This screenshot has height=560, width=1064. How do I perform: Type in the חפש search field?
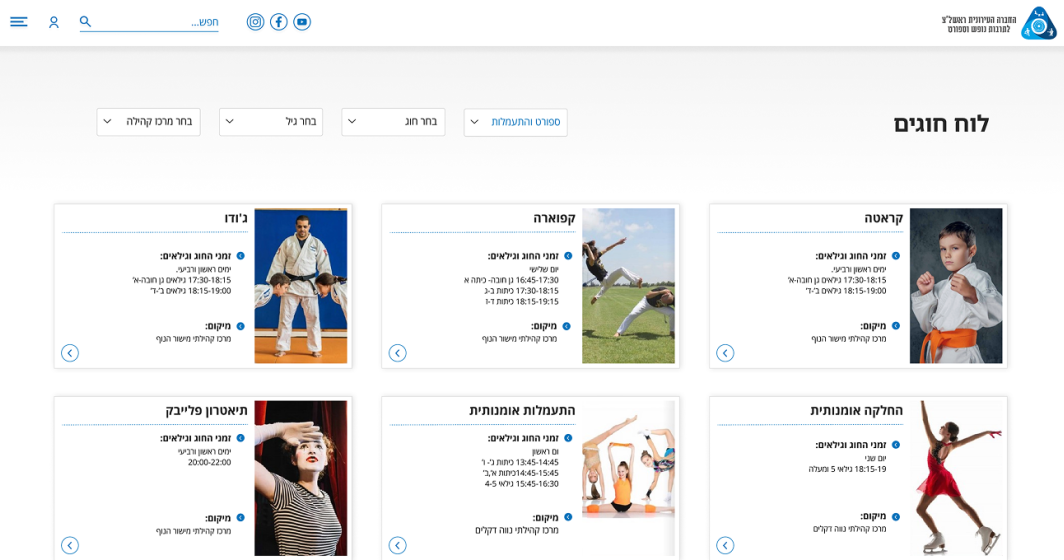pyautogui.click(x=158, y=22)
